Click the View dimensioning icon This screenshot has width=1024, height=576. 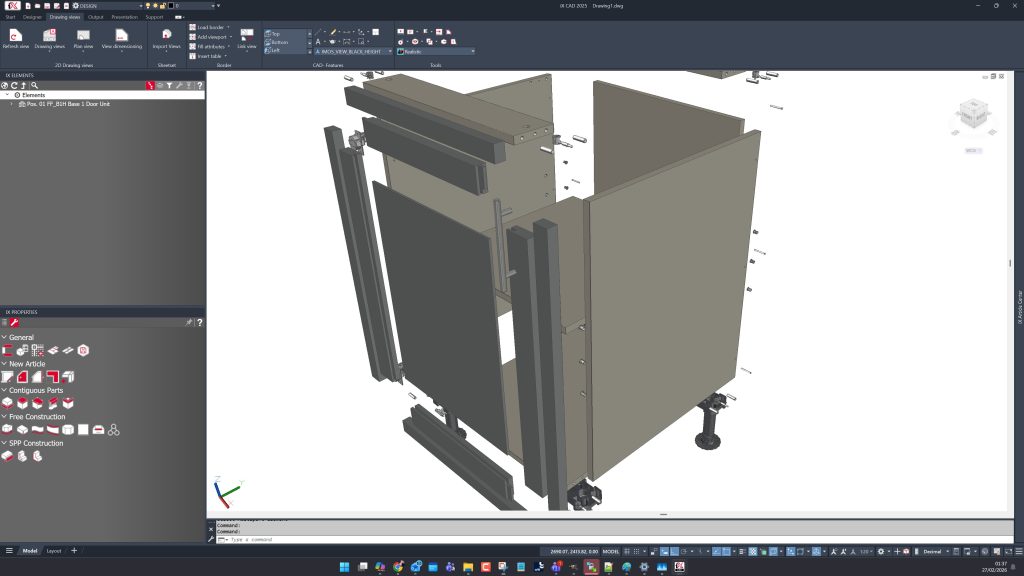121,36
